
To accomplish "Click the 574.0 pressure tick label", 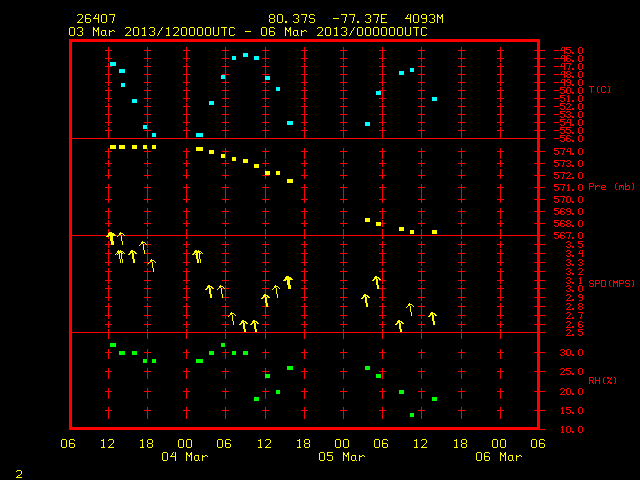I will click(x=568, y=152).
